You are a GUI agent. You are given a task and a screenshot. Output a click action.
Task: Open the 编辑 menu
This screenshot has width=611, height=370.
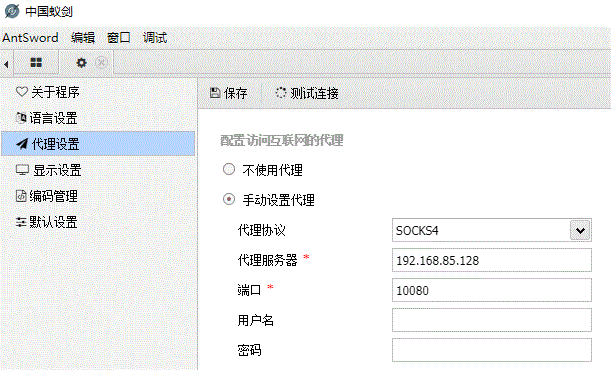[x=83, y=38]
